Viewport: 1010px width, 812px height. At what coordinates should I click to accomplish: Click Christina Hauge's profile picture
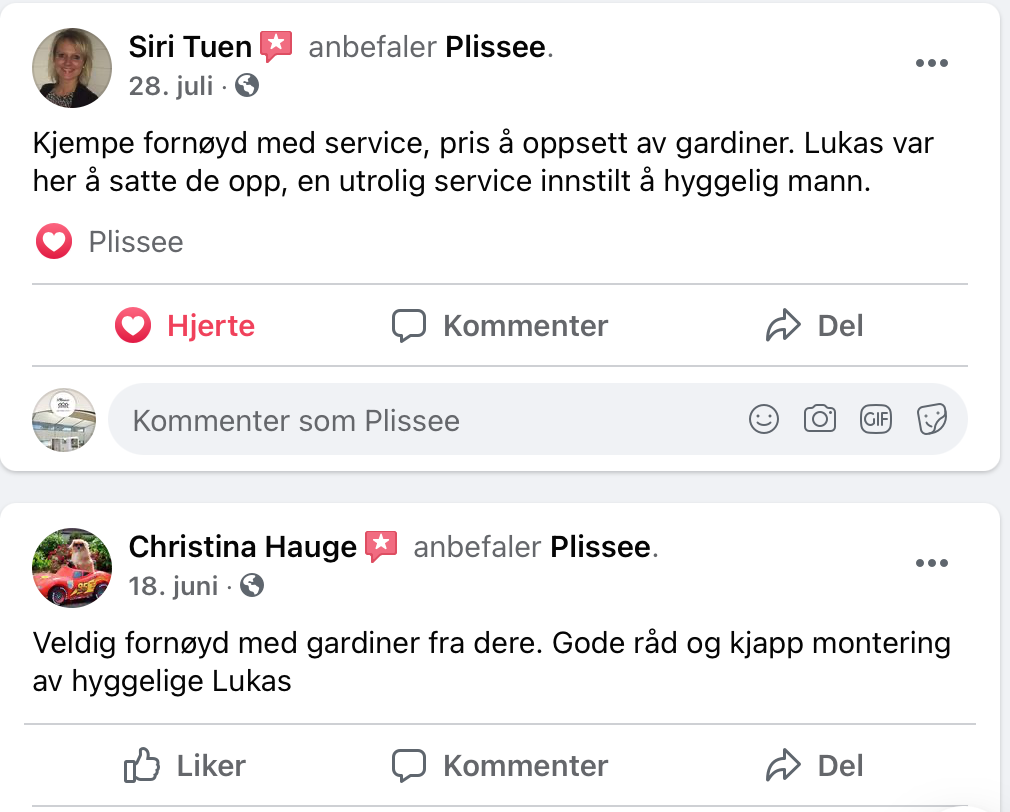72,567
